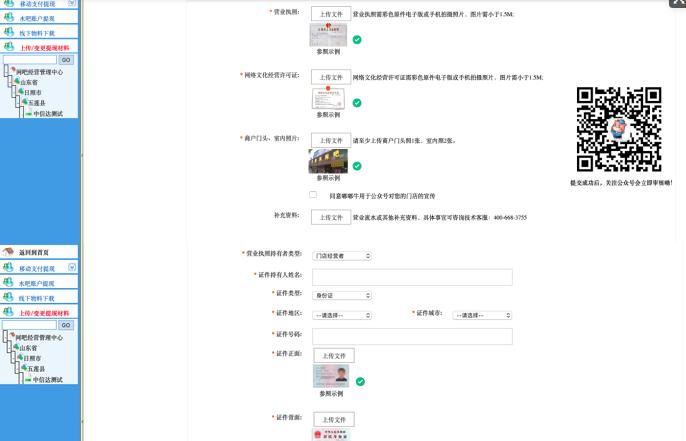Click 上传文件 for 证件背面

pyautogui.click(x=334, y=419)
